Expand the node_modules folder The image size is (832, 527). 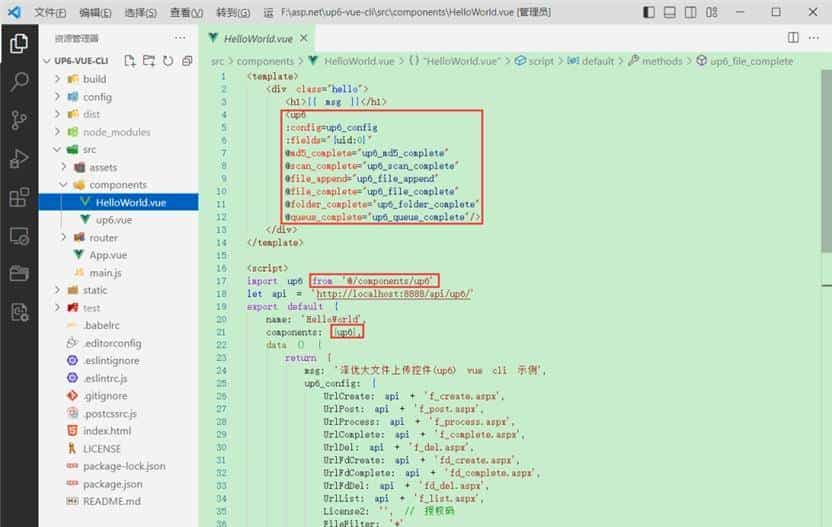point(116,132)
